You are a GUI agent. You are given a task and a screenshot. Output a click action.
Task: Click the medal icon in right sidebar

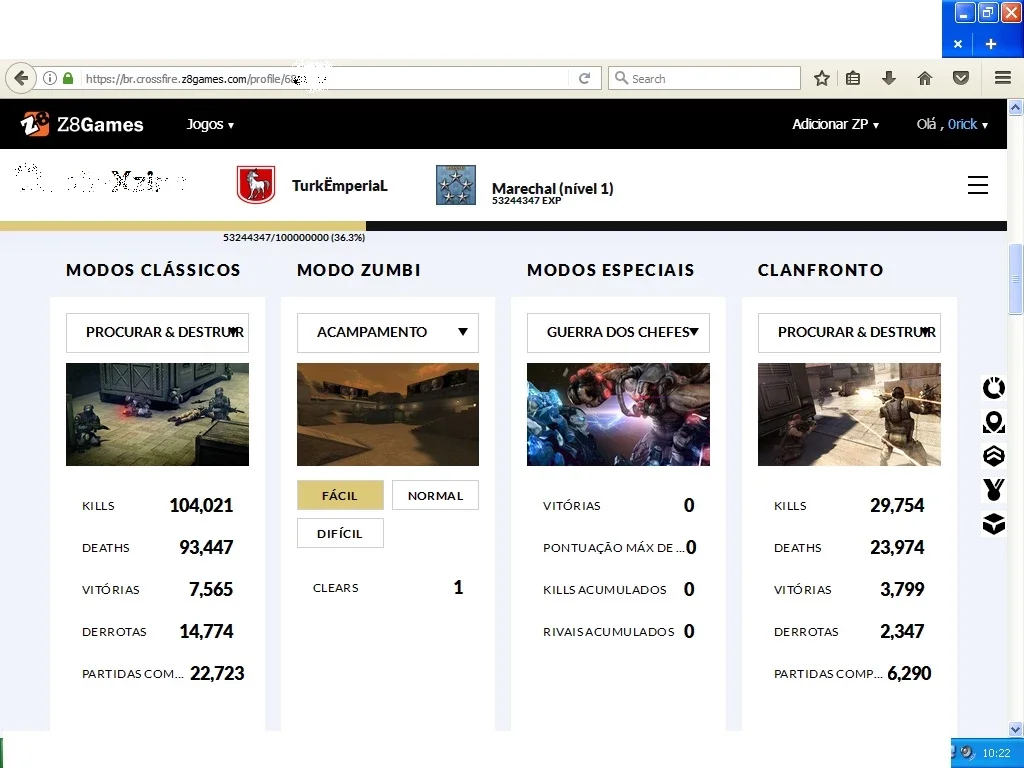(x=993, y=490)
